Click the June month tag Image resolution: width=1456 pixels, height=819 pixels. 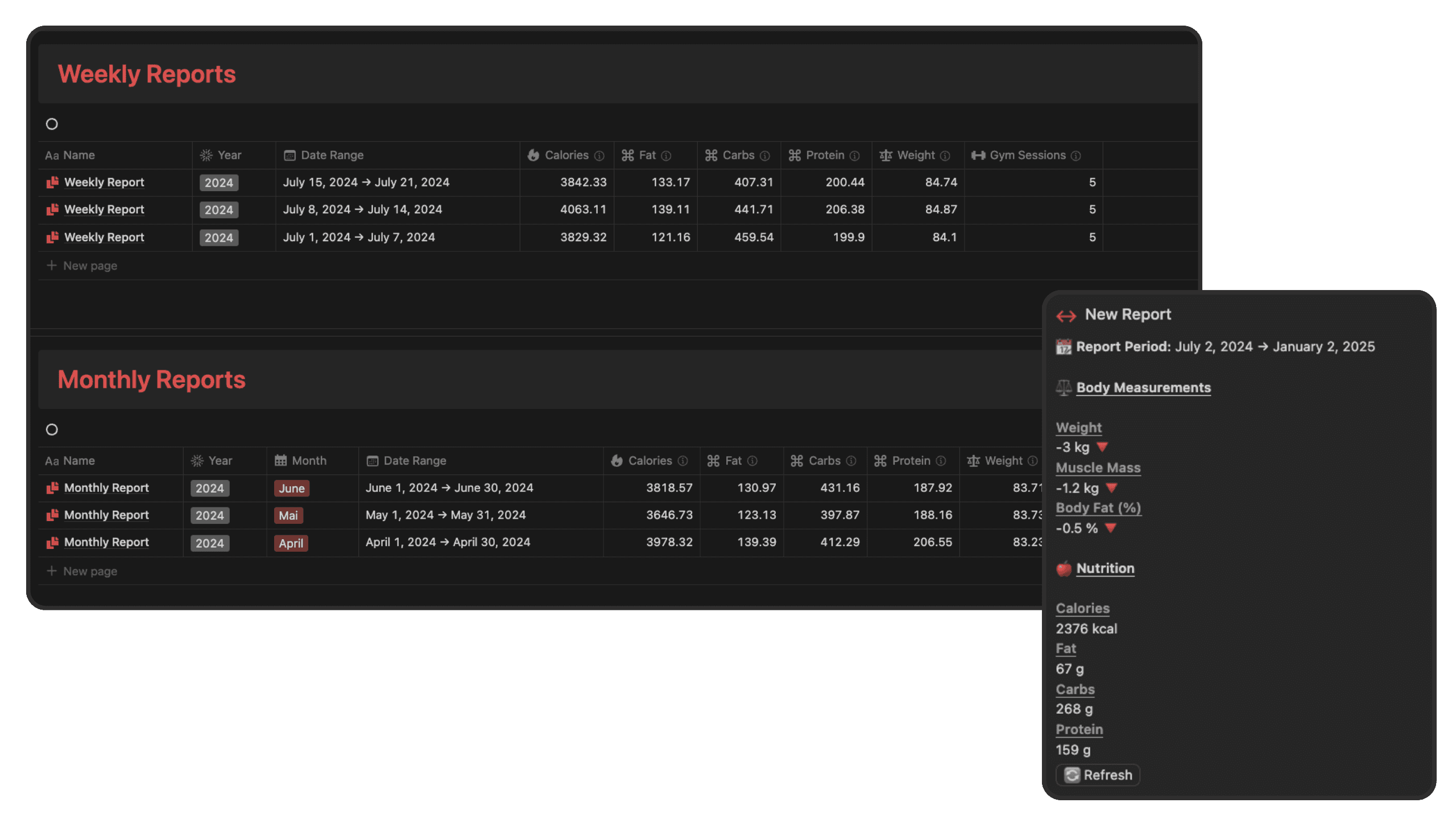(x=291, y=488)
